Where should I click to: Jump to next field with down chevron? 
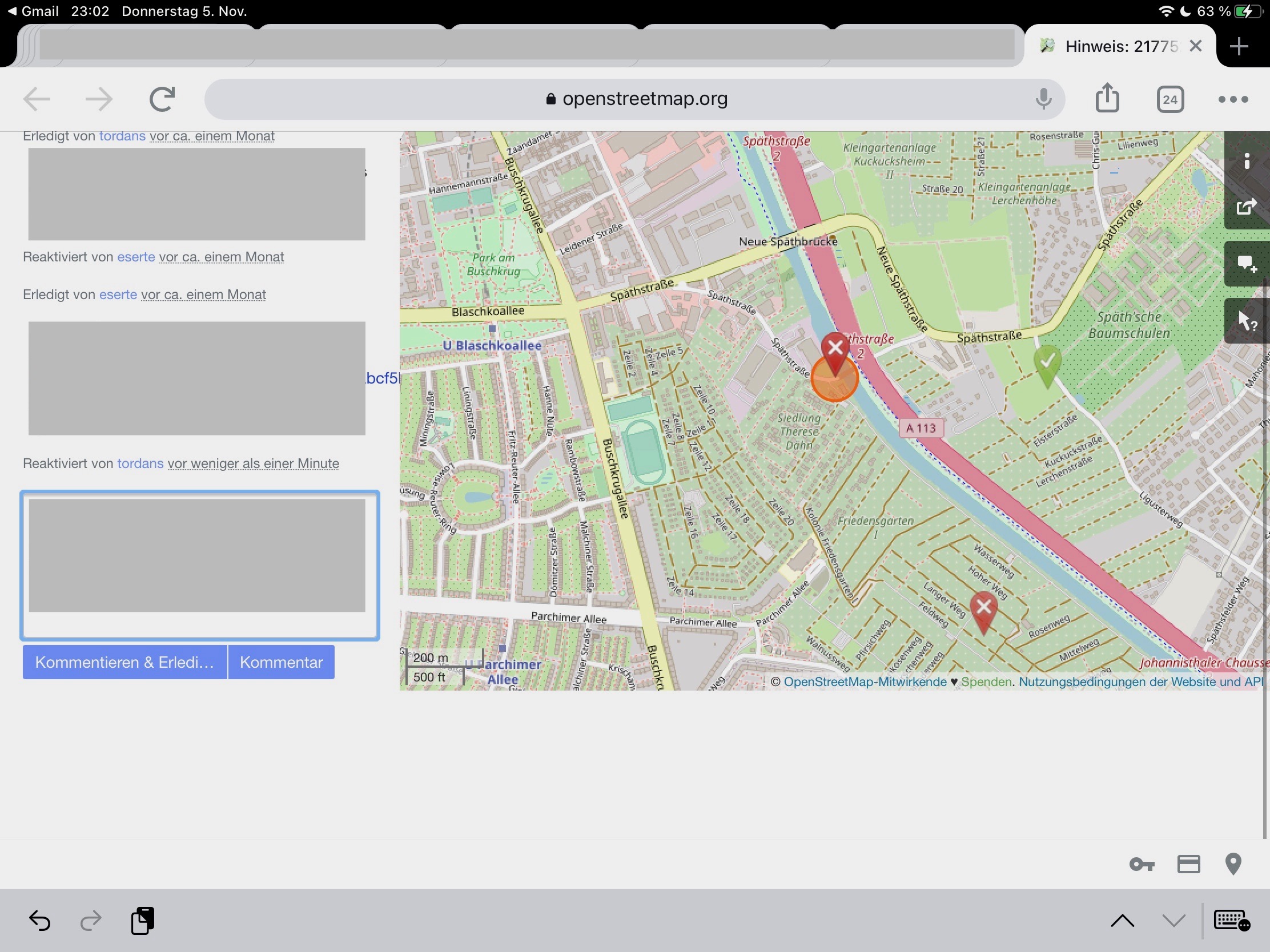click(1173, 921)
